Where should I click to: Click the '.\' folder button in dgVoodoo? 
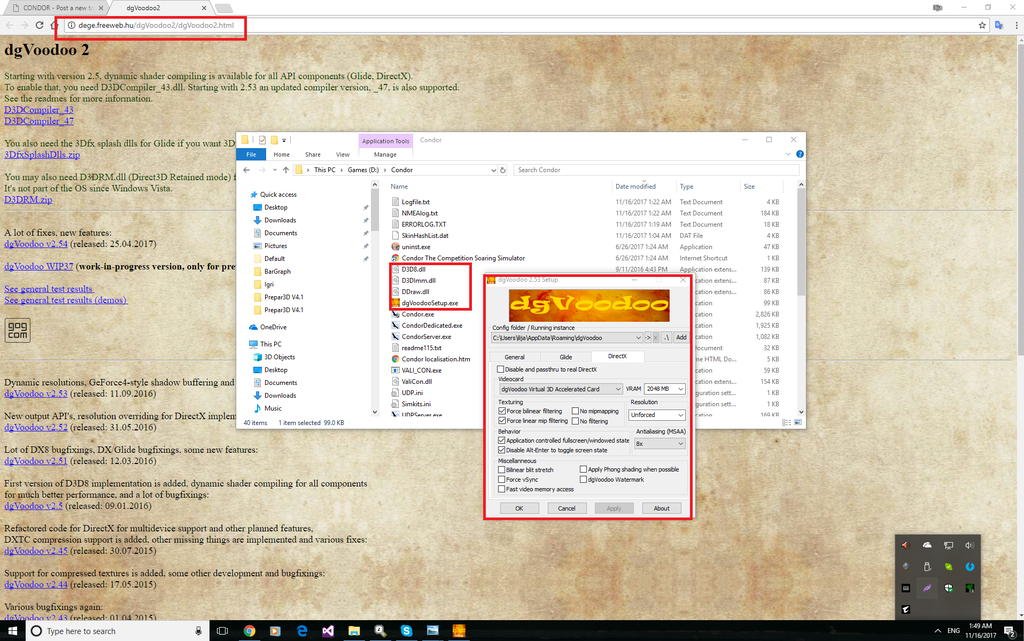(666, 337)
